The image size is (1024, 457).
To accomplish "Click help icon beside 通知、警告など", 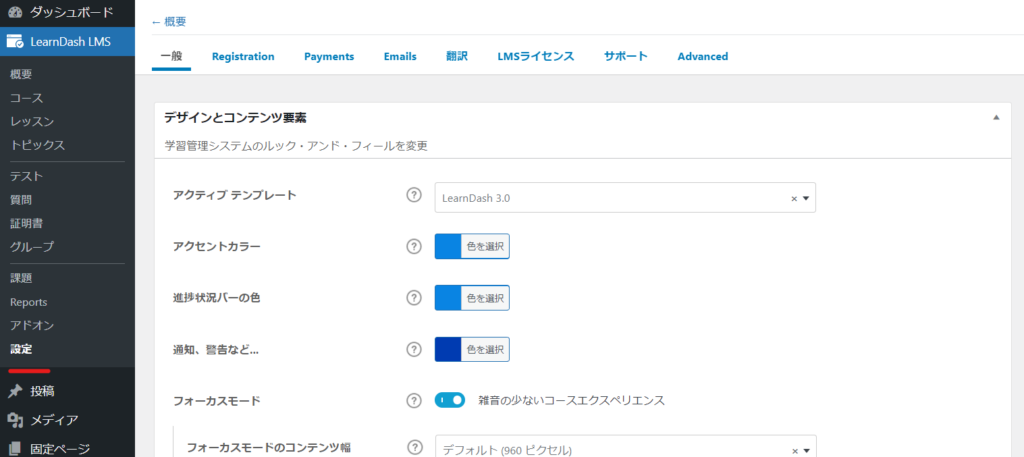I will click(414, 349).
